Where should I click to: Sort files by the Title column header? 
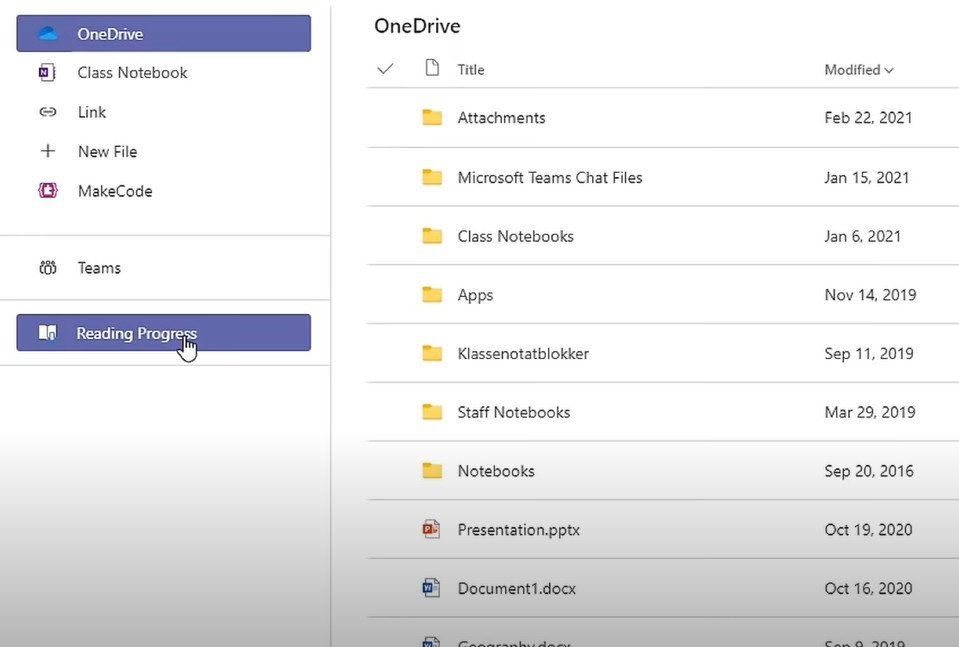[x=470, y=69]
